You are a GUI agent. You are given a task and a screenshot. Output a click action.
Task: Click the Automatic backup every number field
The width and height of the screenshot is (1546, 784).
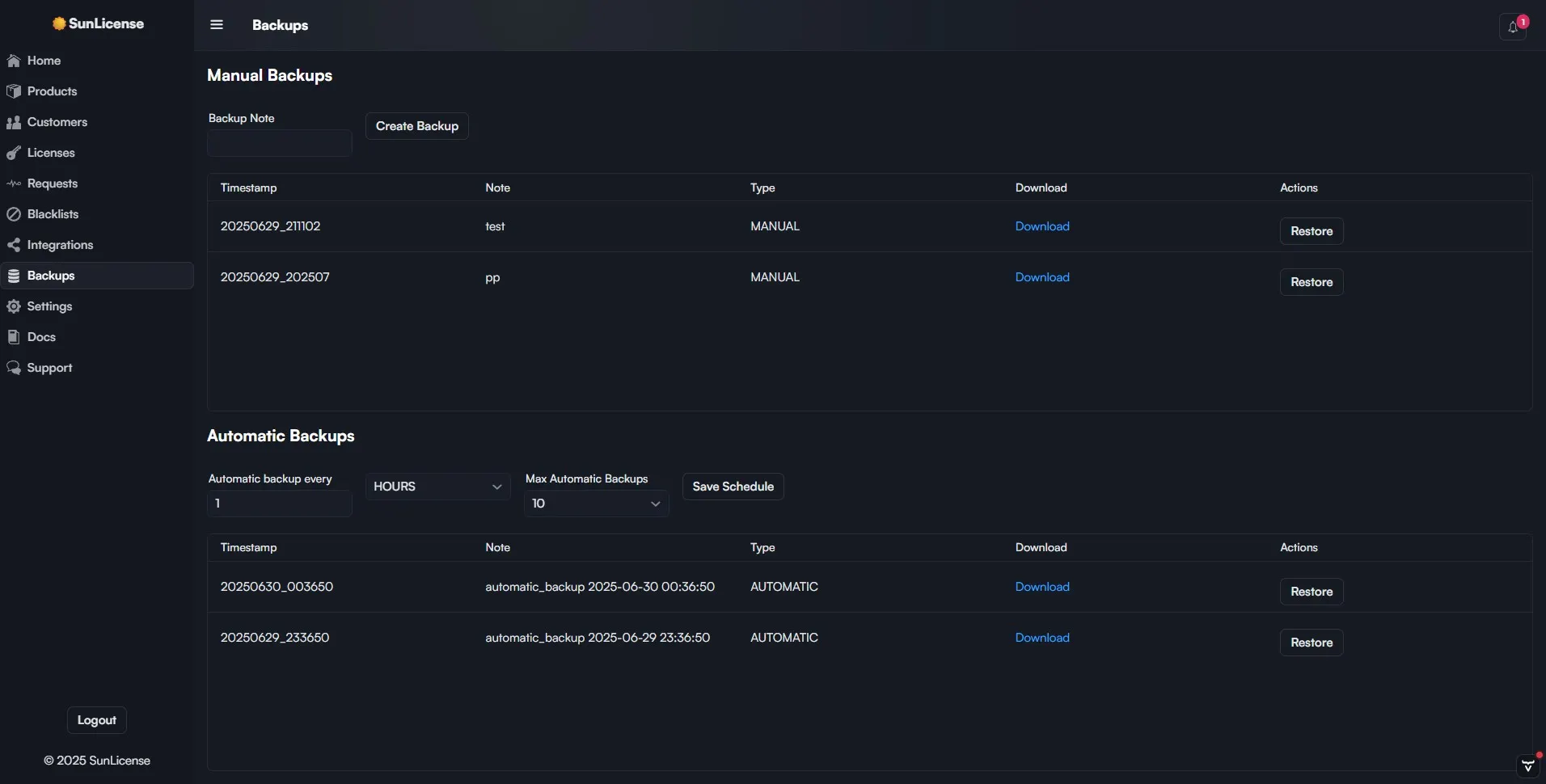click(x=280, y=504)
